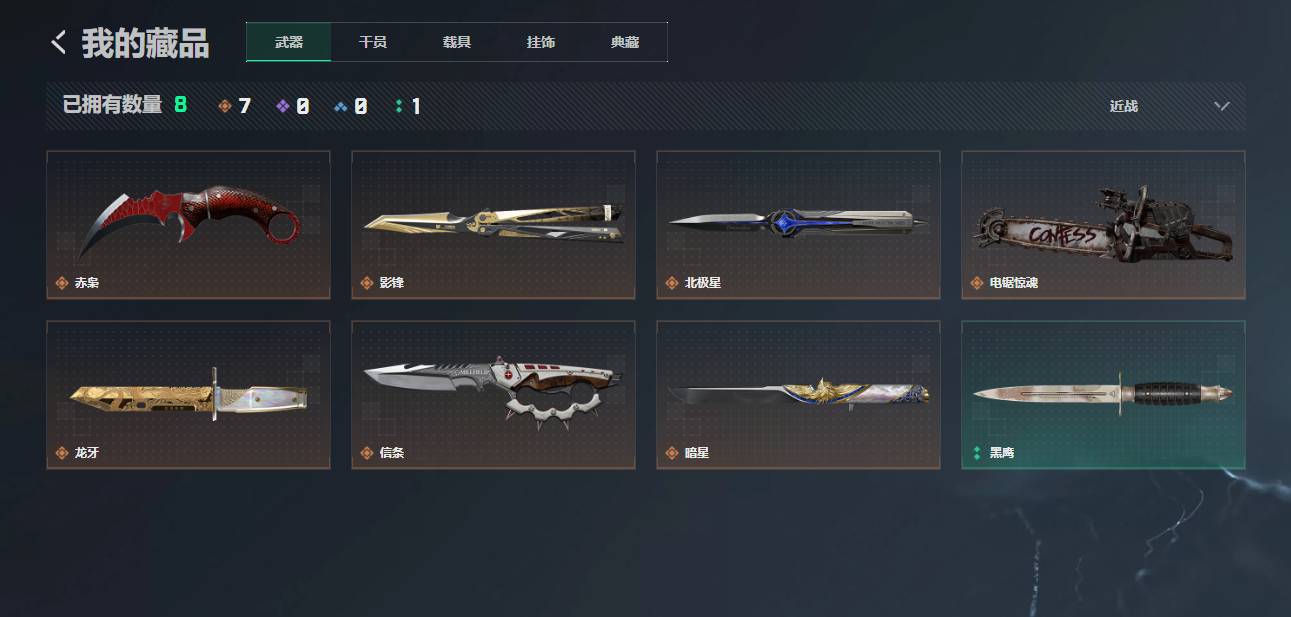1291x617 pixels.
Task: Switch to the 载具 tab
Action: [x=457, y=42]
